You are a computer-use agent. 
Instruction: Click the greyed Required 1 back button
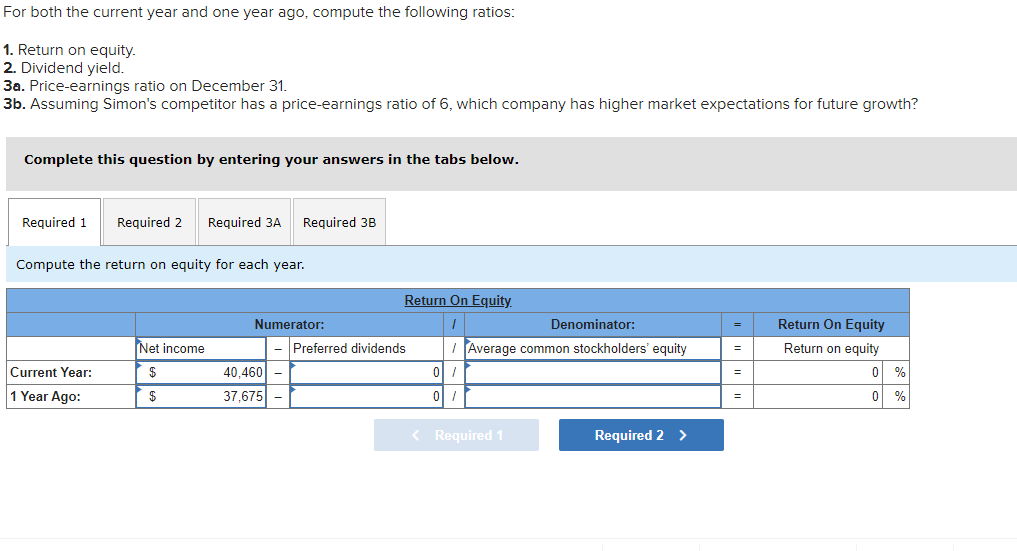tap(456, 435)
